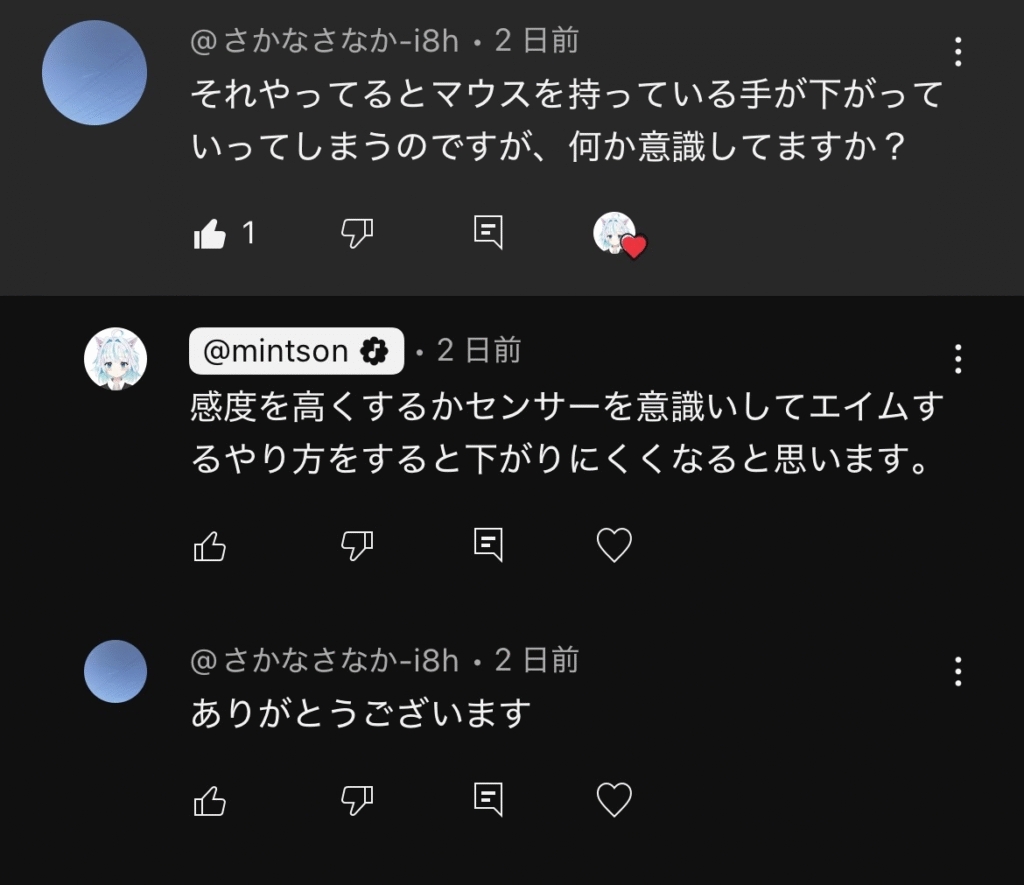Open small blue avatar on last reply

coord(115,671)
